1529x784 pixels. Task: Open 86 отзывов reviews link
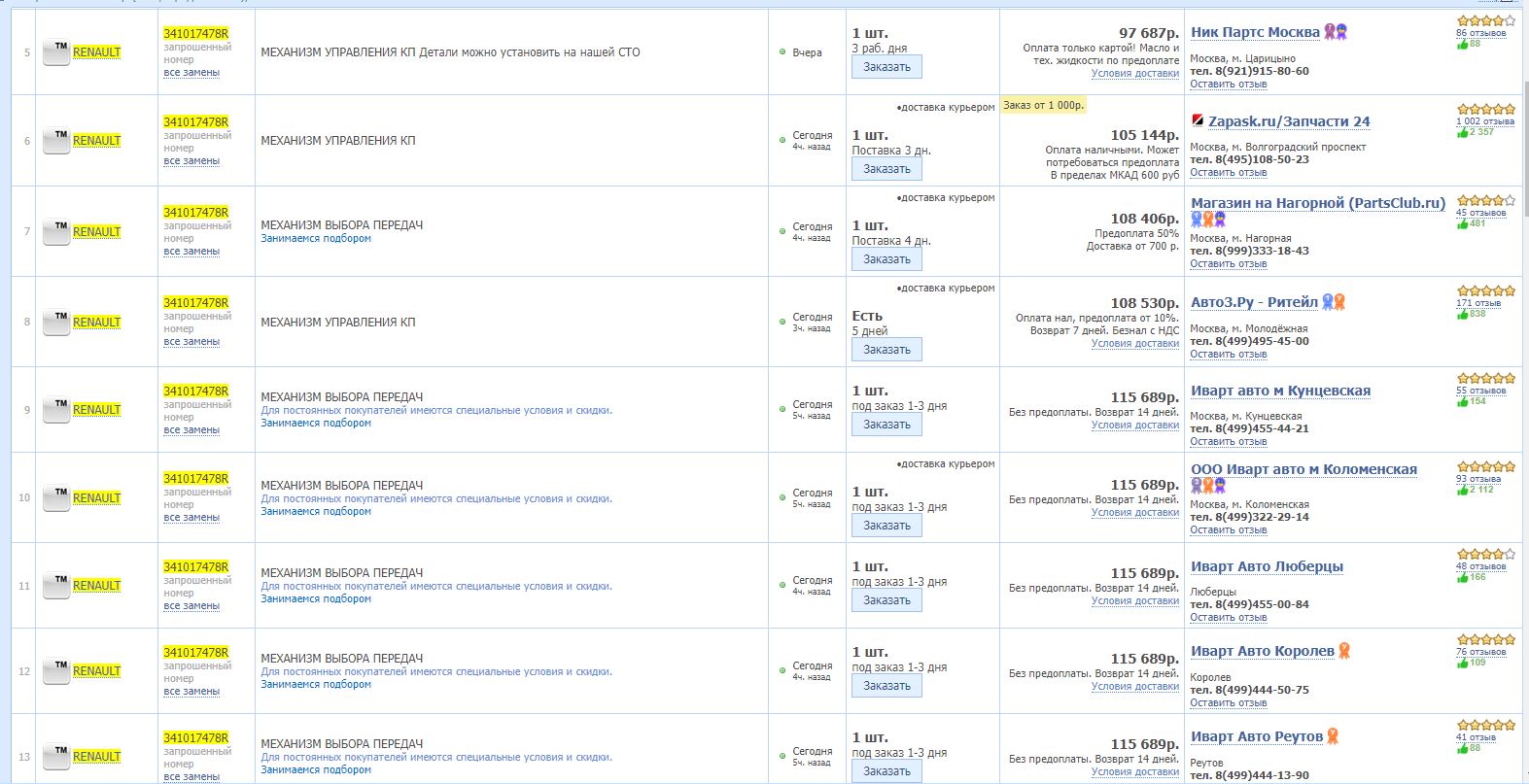coord(1481,33)
